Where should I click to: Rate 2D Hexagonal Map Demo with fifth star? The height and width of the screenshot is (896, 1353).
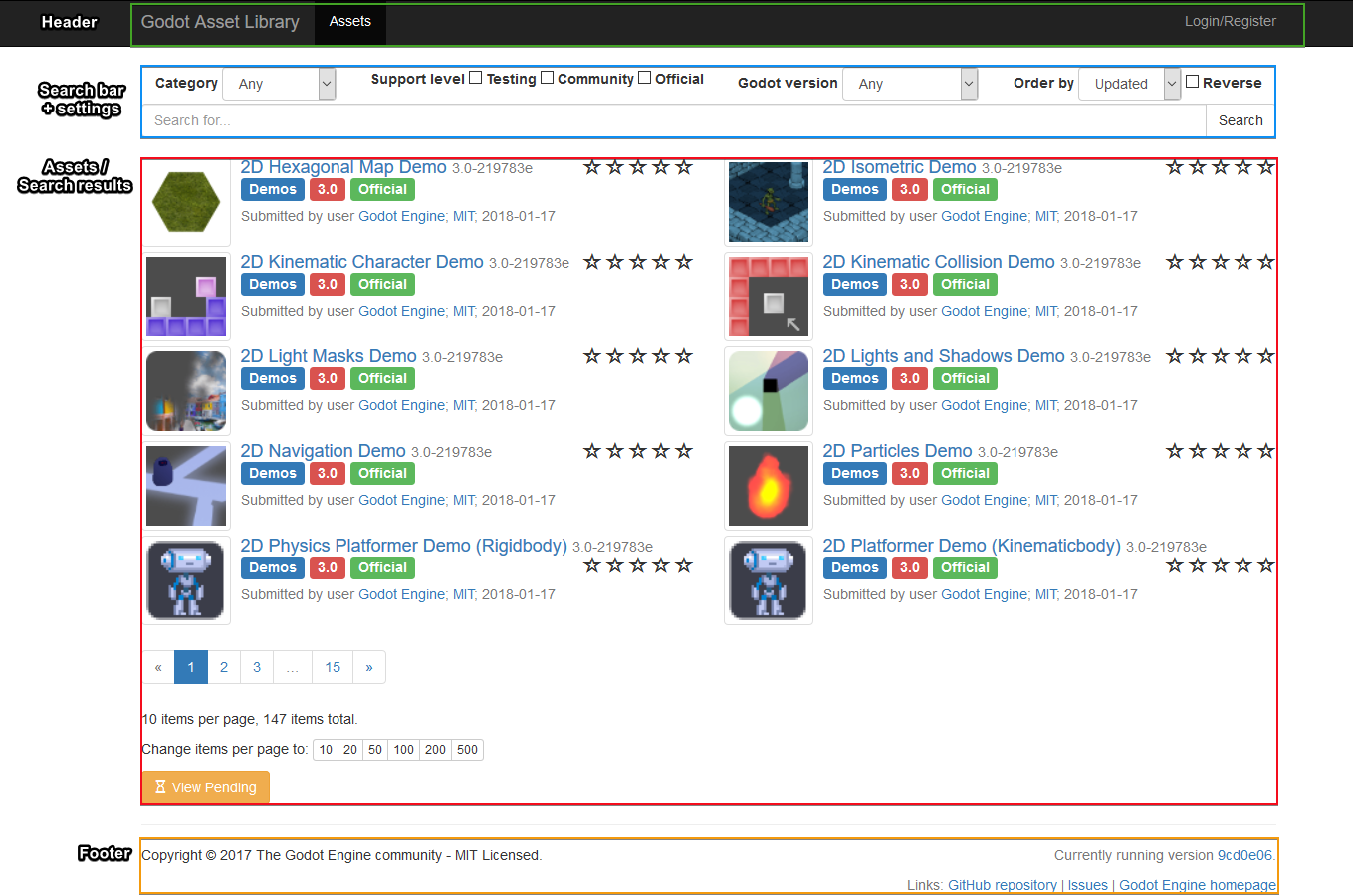[684, 167]
